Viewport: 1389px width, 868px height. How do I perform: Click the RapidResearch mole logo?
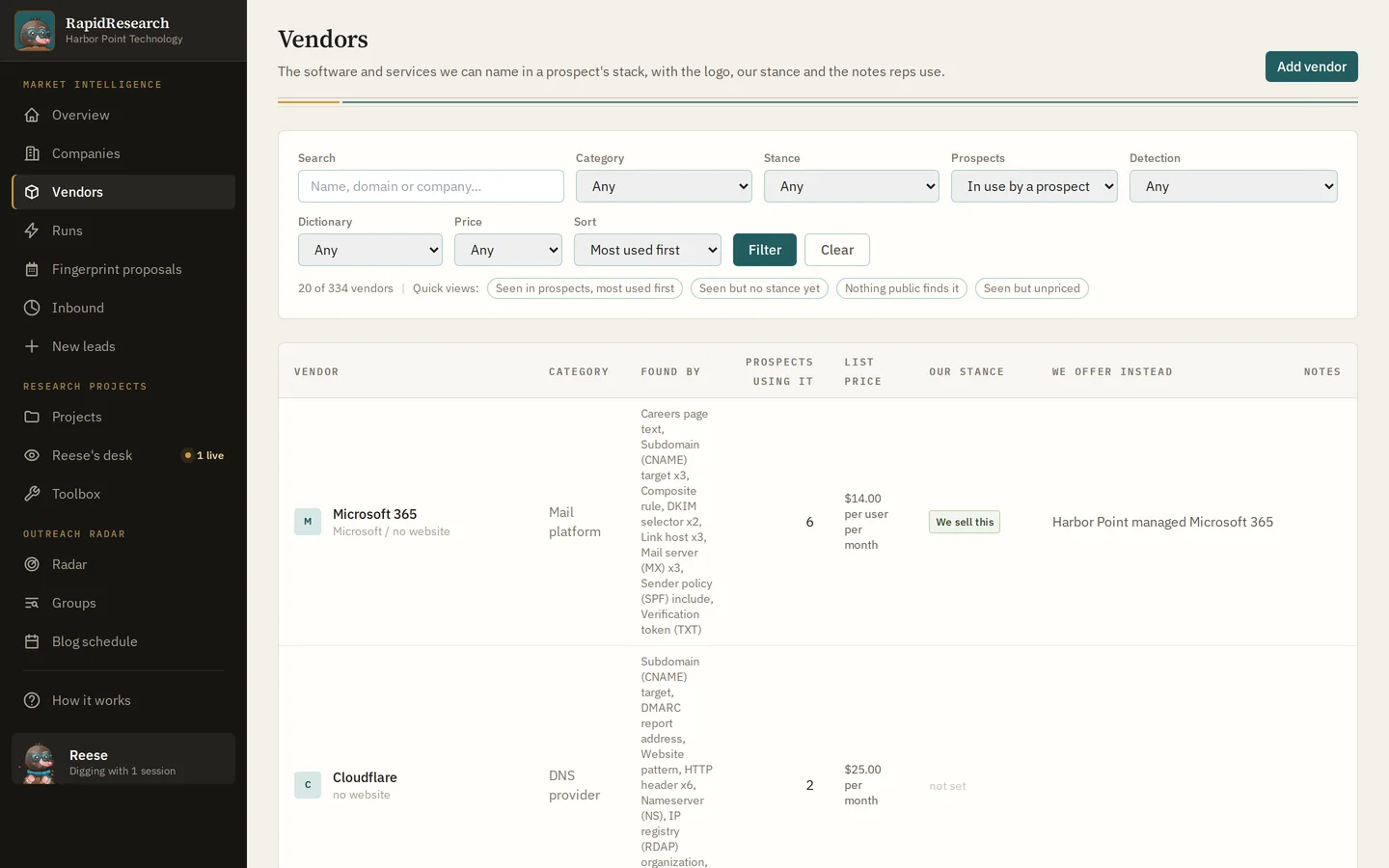(x=35, y=31)
